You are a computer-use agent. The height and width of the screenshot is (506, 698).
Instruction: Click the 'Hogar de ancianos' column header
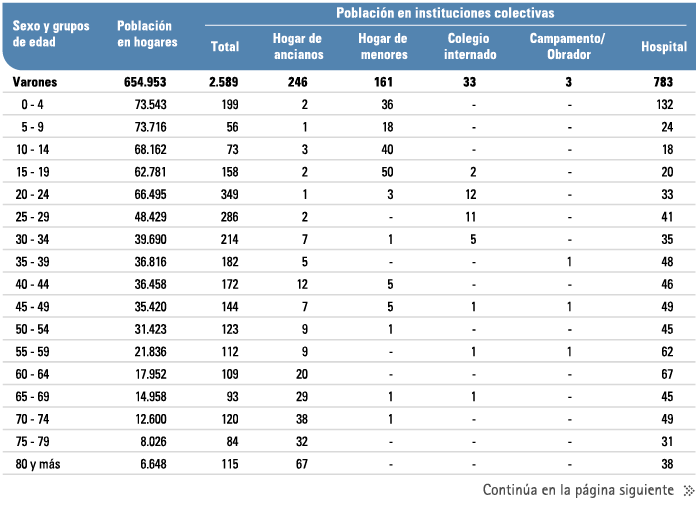297,46
